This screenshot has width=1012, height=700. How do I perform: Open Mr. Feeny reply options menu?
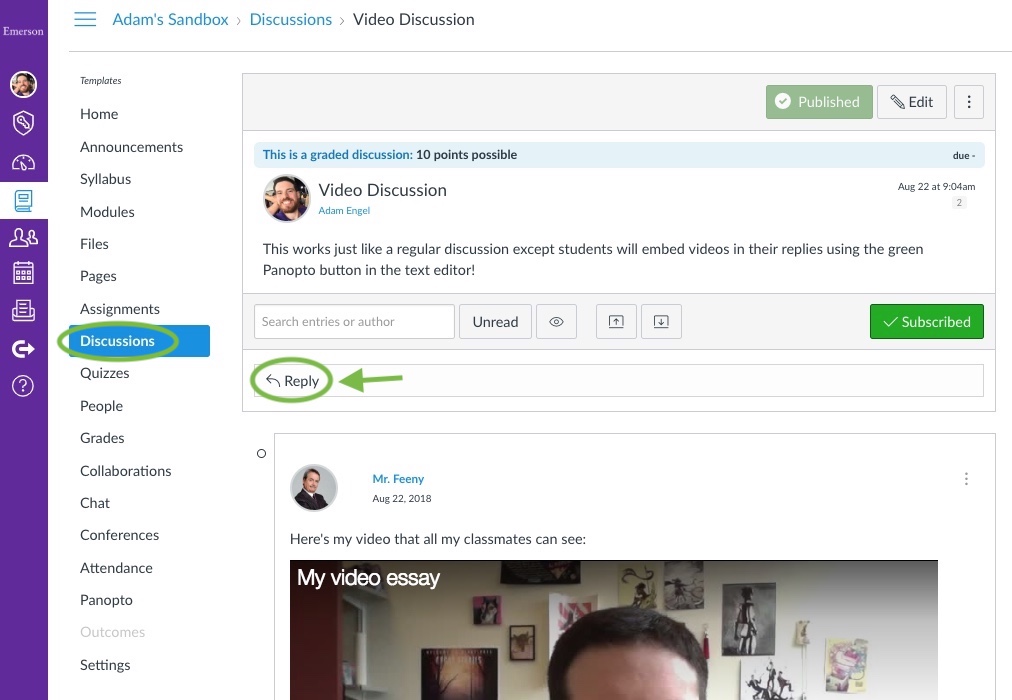point(966,479)
